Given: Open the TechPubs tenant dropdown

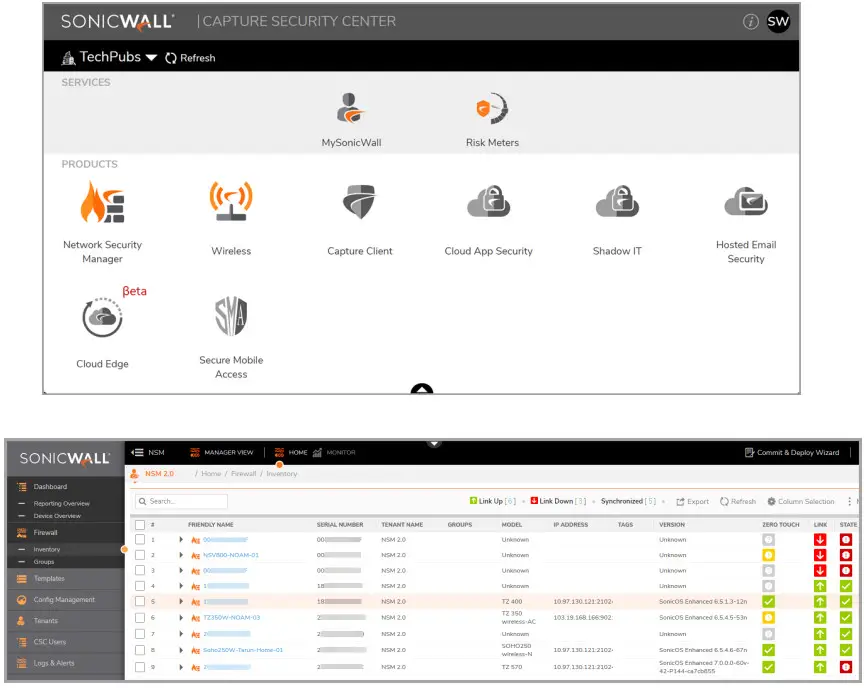Looking at the screenshot, I should (x=110, y=57).
